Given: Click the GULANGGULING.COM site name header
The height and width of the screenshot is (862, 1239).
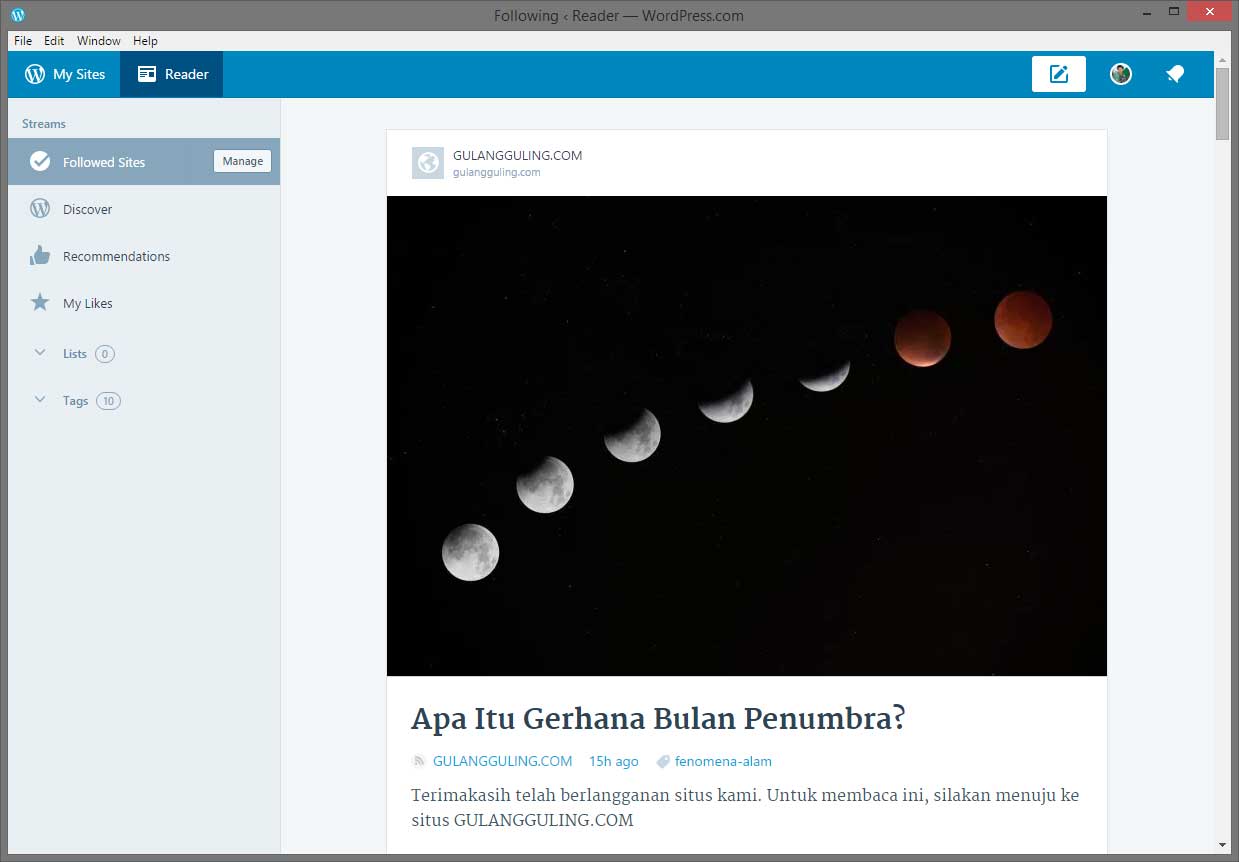Looking at the screenshot, I should pyautogui.click(x=517, y=155).
